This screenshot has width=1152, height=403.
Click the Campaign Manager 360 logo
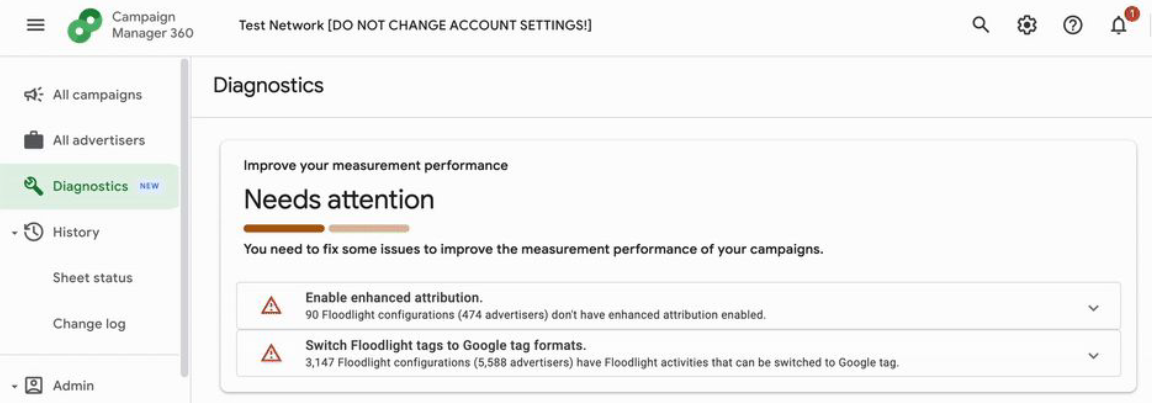click(x=85, y=26)
